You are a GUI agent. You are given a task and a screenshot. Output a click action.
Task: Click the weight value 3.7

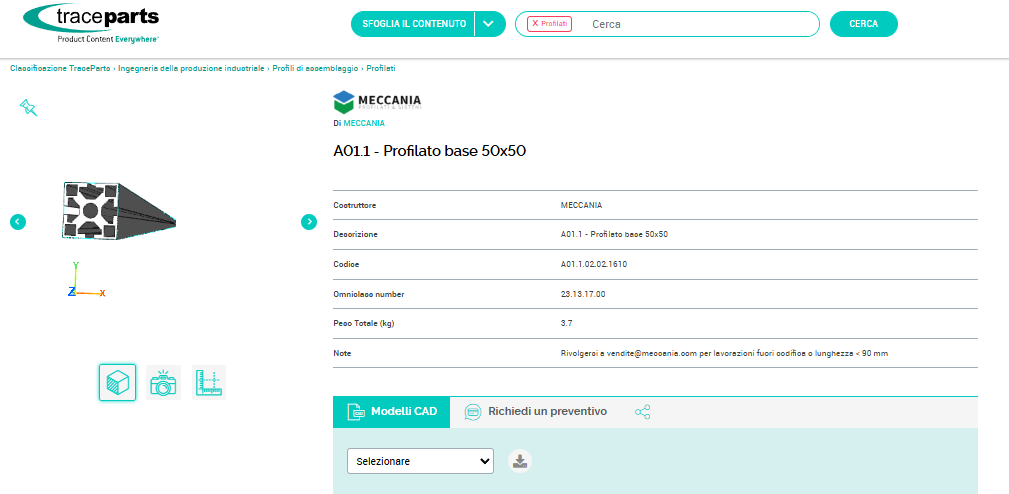(566, 324)
